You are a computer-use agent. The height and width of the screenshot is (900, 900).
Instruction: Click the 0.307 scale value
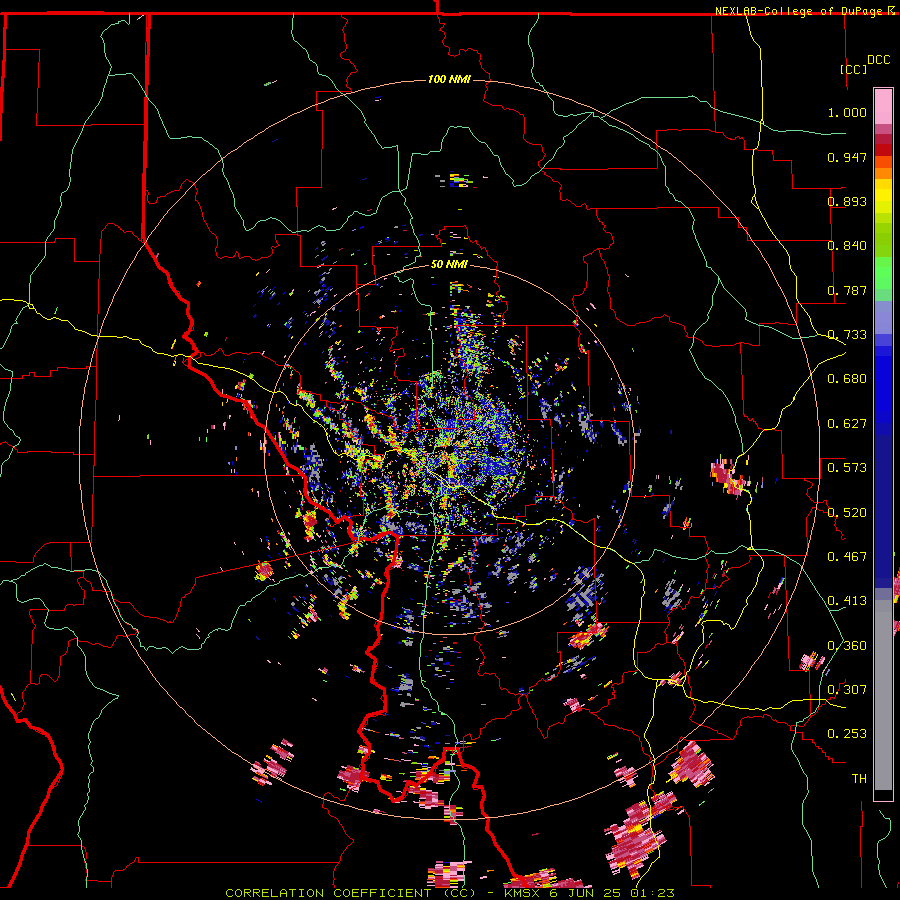847,690
